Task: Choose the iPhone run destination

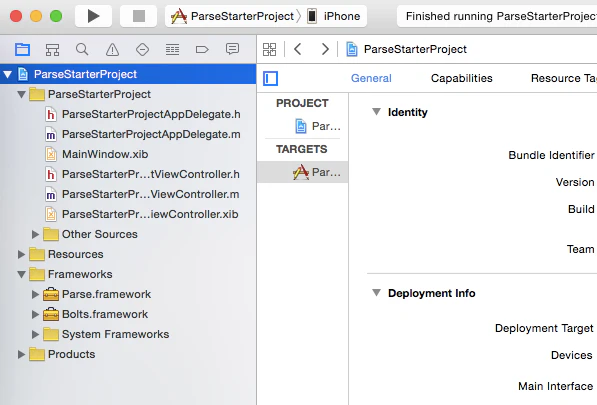Action: point(334,16)
